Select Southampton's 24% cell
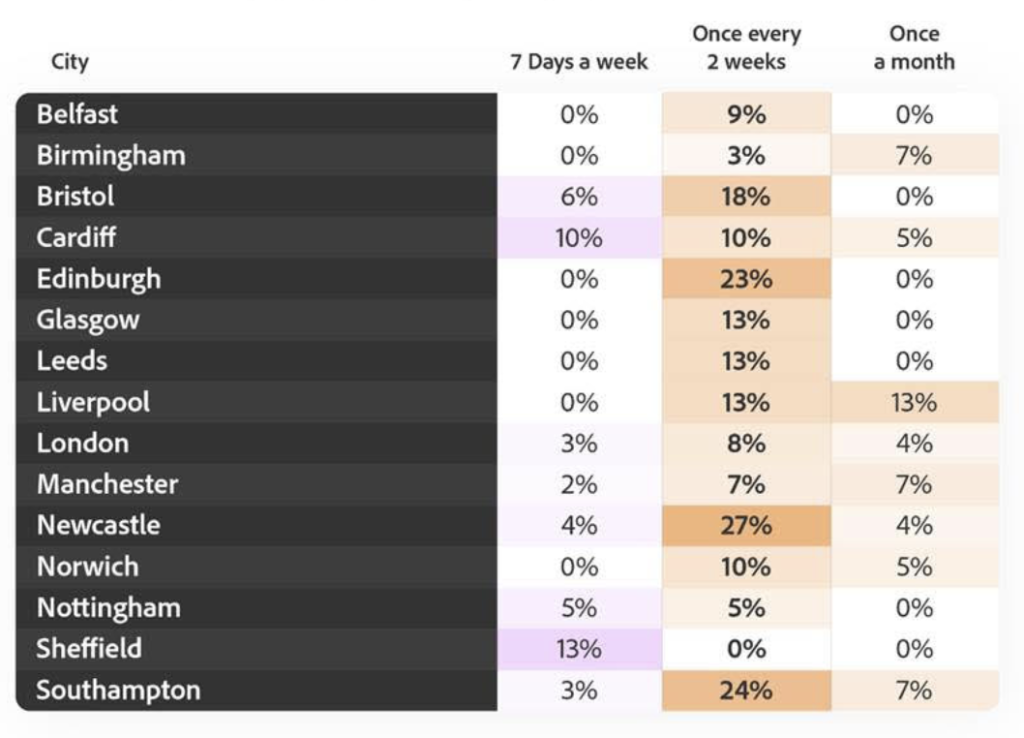Screen dimensions: 1024x738 point(746,690)
